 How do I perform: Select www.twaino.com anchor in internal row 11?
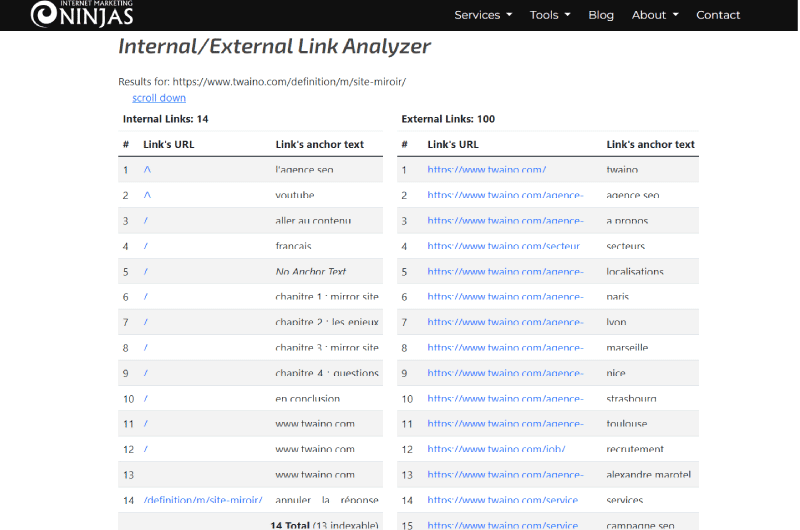click(x=315, y=424)
